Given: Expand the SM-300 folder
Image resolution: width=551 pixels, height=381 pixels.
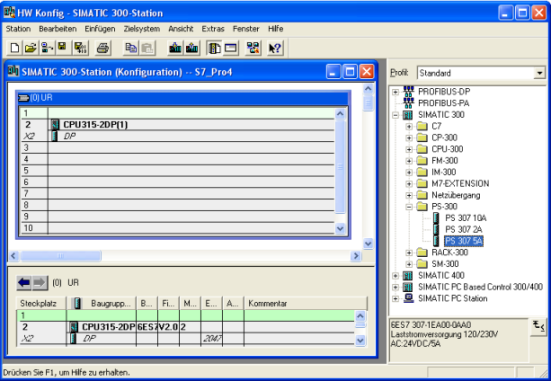Looking at the screenshot, I should (409, 264).
